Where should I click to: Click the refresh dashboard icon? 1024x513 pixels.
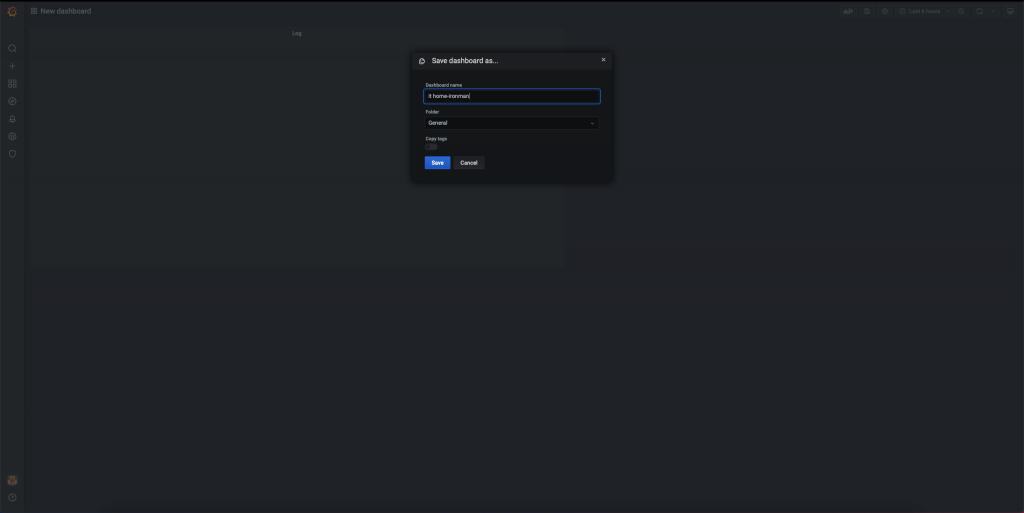coord(979,11)
